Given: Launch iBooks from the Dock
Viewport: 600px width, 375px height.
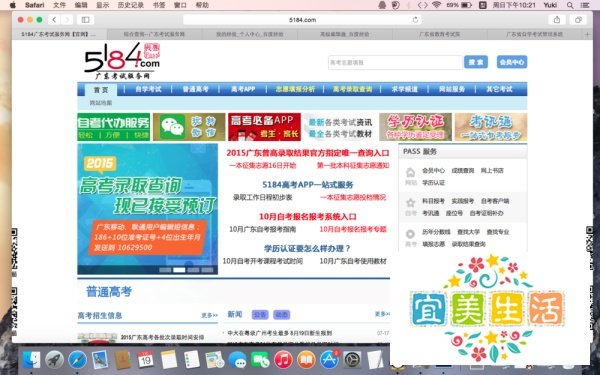Looking at the screenshot, I should pos(306,360).
